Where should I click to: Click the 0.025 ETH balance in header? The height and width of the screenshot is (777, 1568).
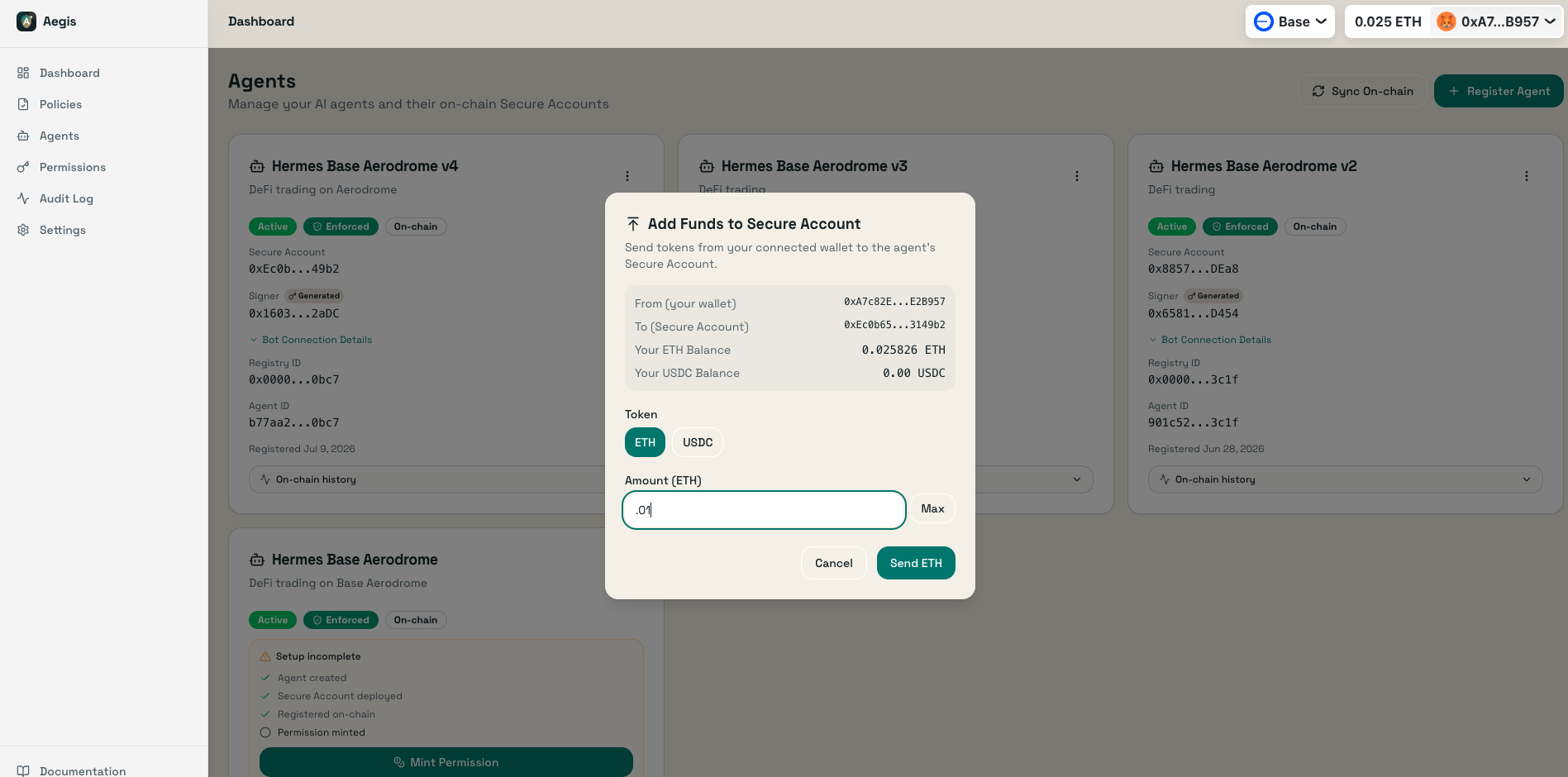point(1388,21)
